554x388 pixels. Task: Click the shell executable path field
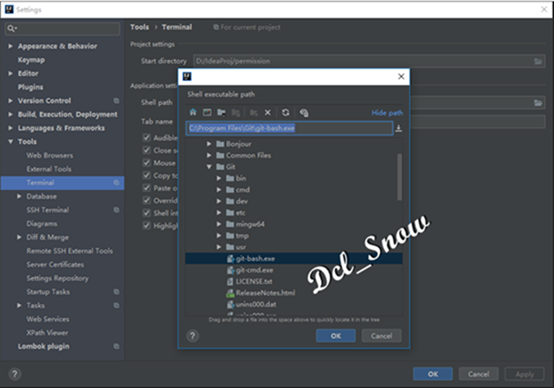pyautogui.click(x=289, y=128)
